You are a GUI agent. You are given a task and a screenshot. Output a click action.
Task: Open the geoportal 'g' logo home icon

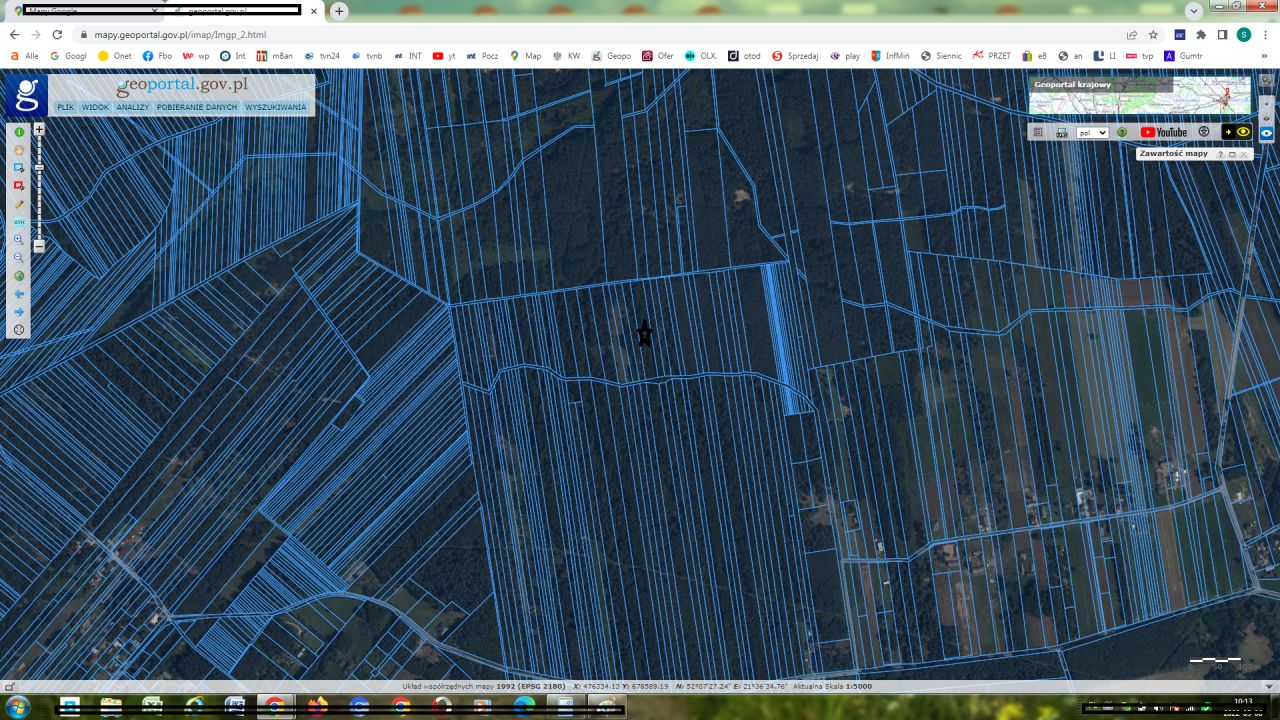[x=26, y=96]
